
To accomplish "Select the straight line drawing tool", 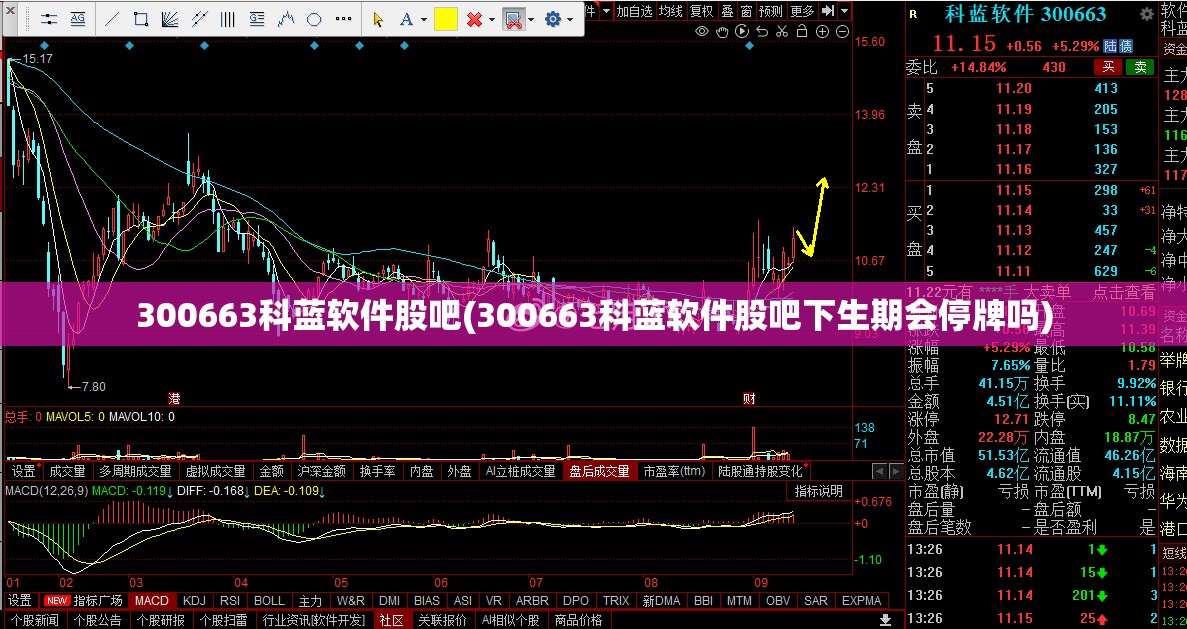I will coord(111,19).
